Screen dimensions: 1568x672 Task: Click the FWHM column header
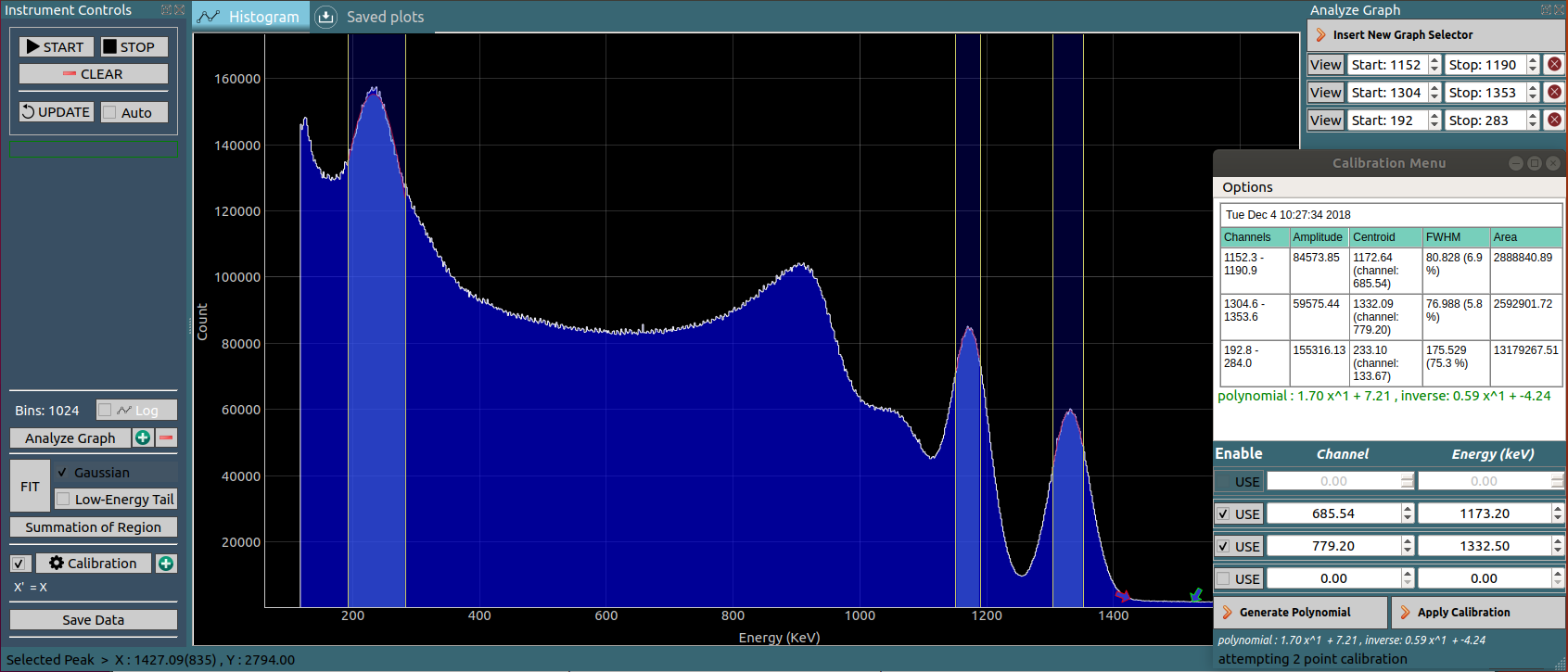[x=1456, y=237]
